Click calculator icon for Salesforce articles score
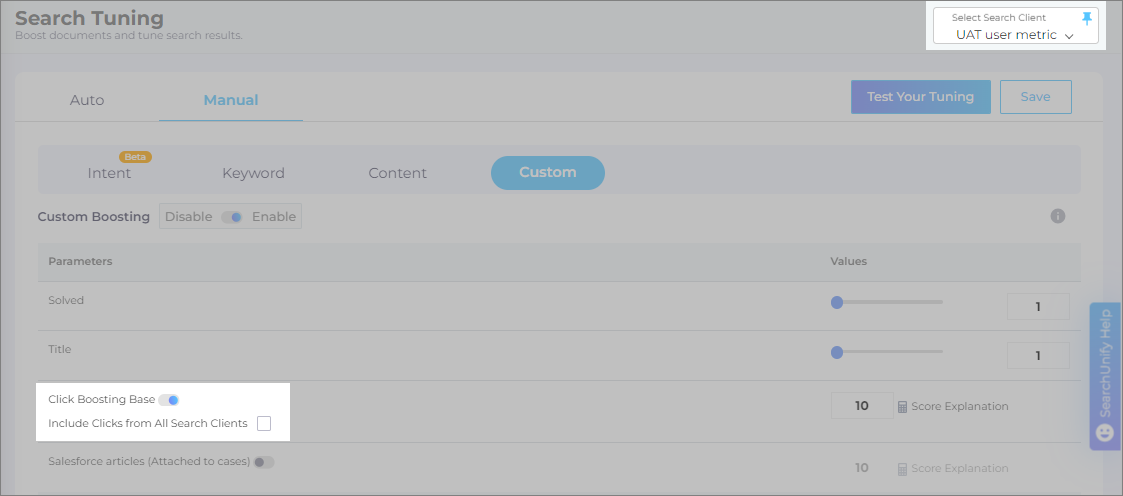 pos(902,468)
